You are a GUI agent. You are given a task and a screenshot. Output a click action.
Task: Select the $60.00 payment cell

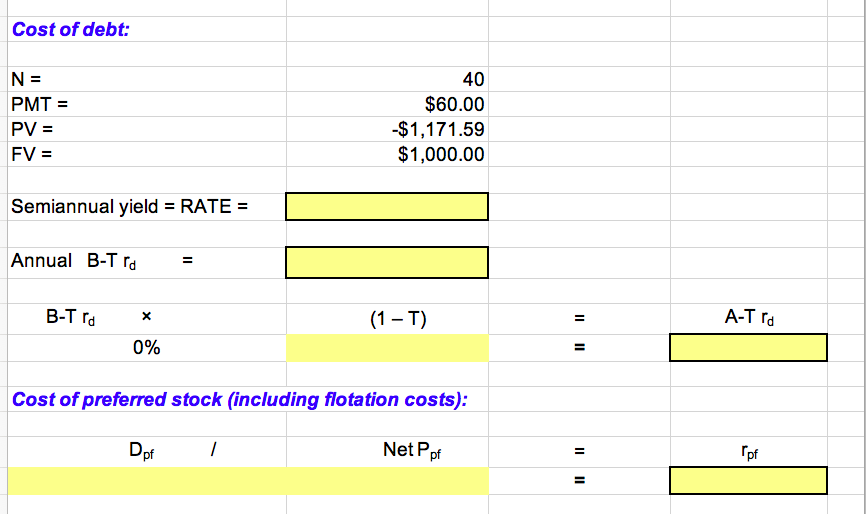click(x=387, y=104)
